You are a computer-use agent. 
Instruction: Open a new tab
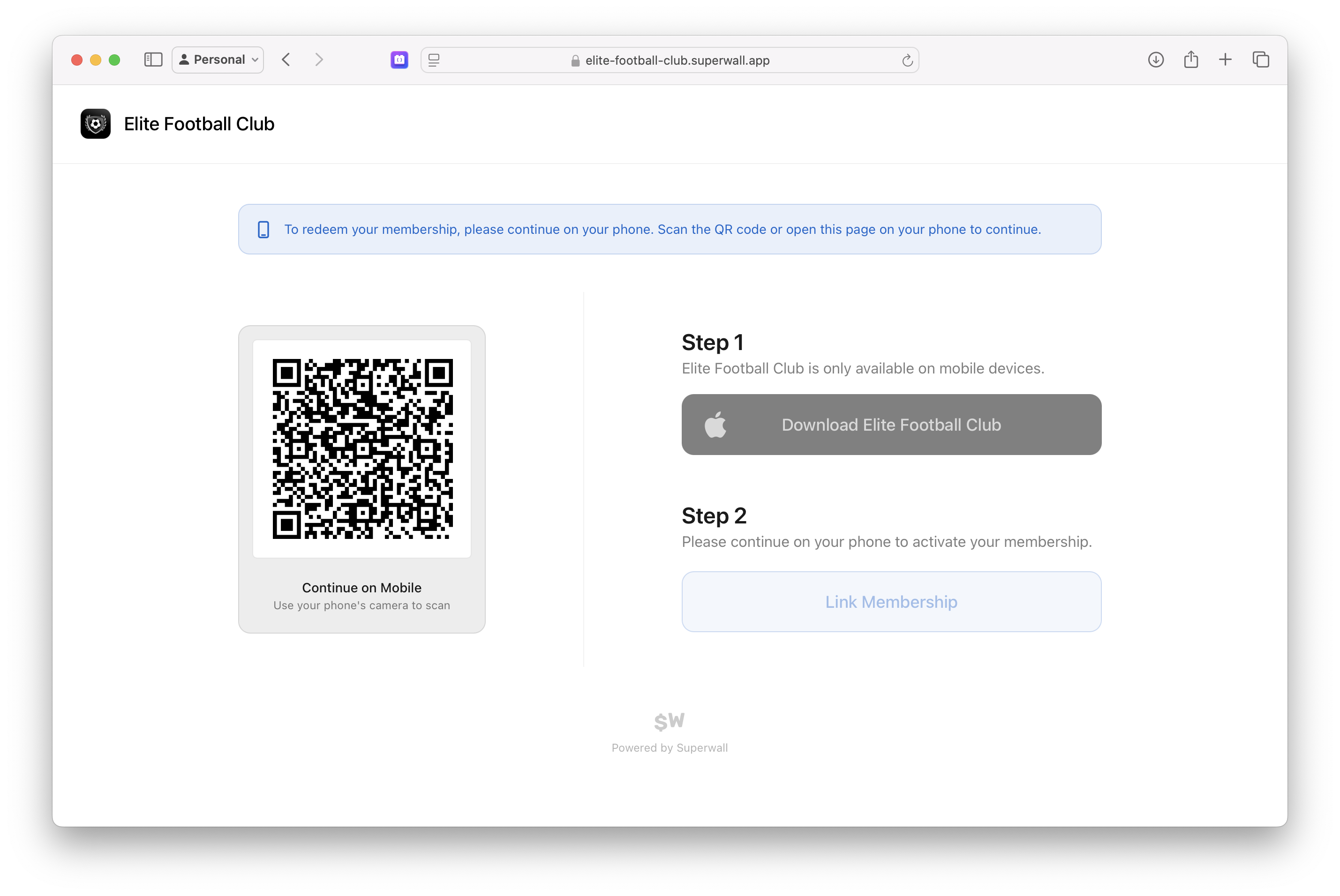(x=1225, y=60)
